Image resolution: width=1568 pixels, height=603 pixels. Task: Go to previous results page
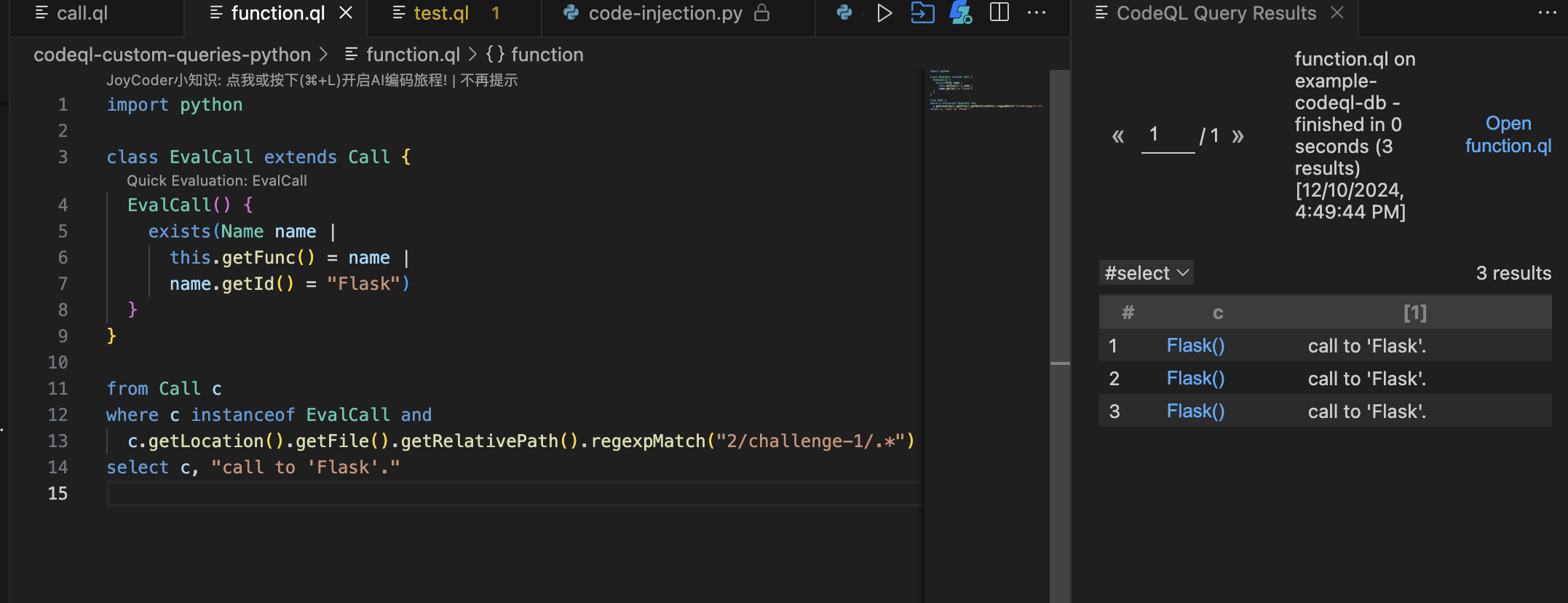pyautogui.click(x=1118, y=136)
